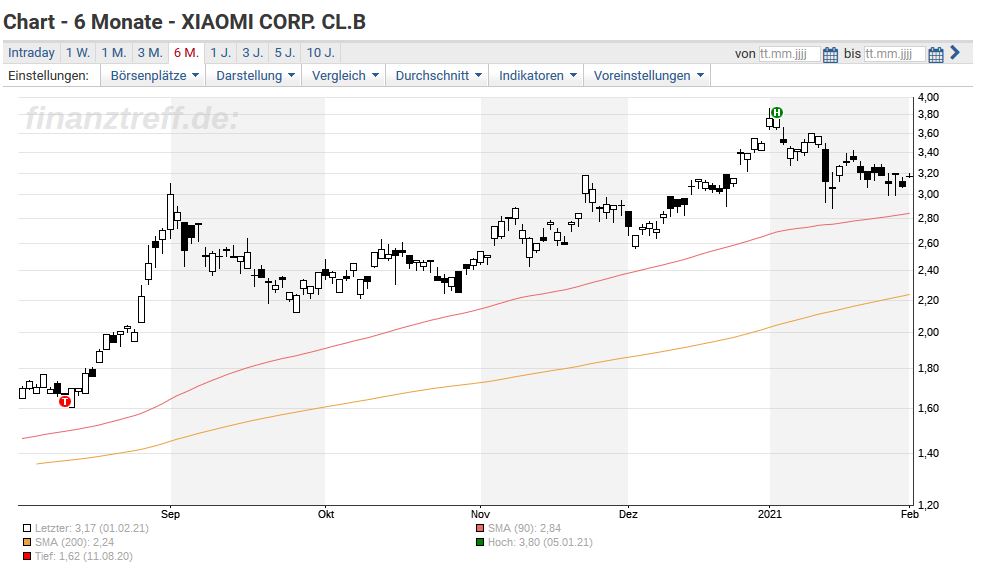Click the blue arrow to apply date range
Viewport: 984px width, 570px height.
[x=955, y=53]
